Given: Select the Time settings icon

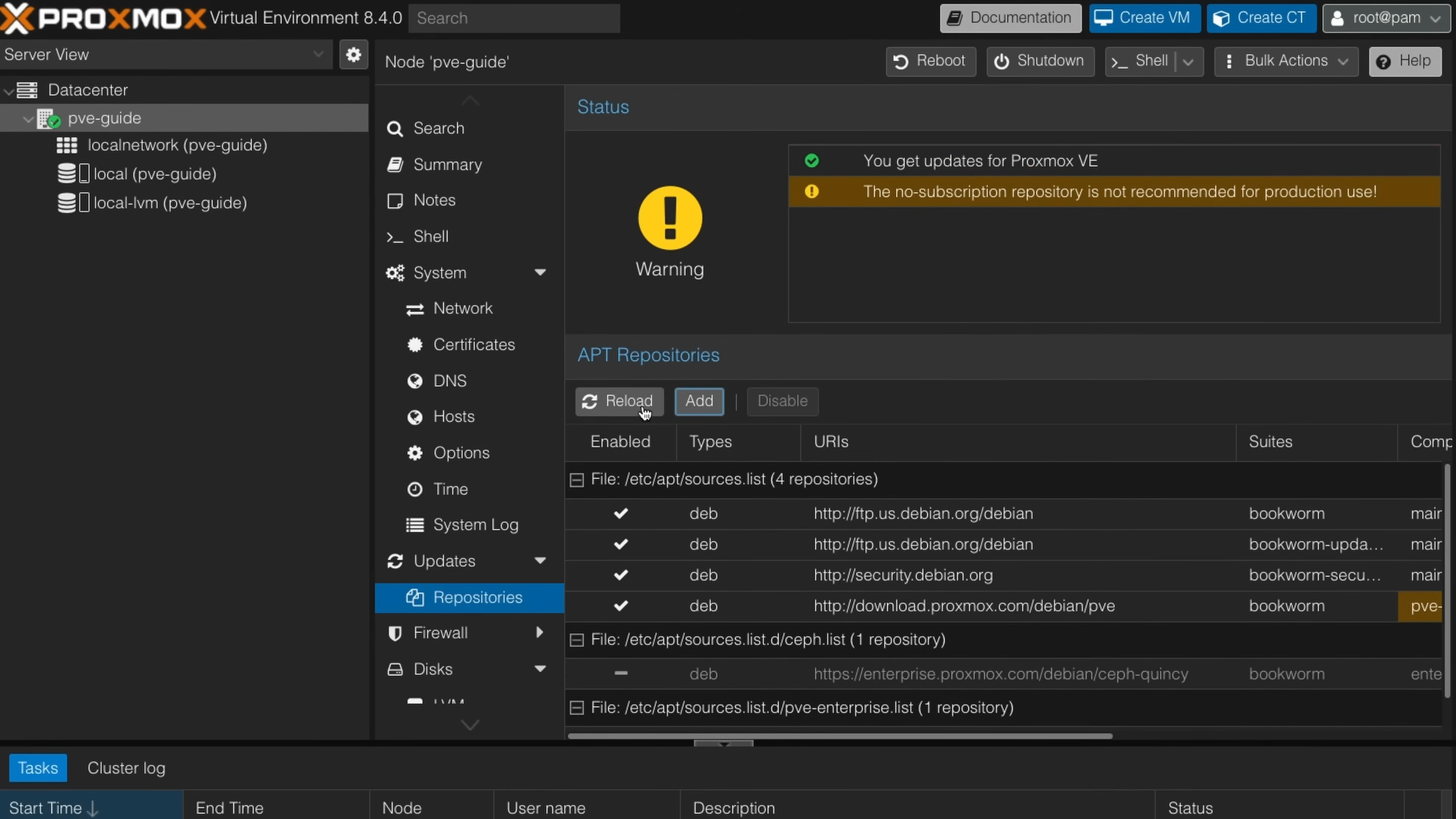Looking at the screenshot, I should [x=415, y=489].
